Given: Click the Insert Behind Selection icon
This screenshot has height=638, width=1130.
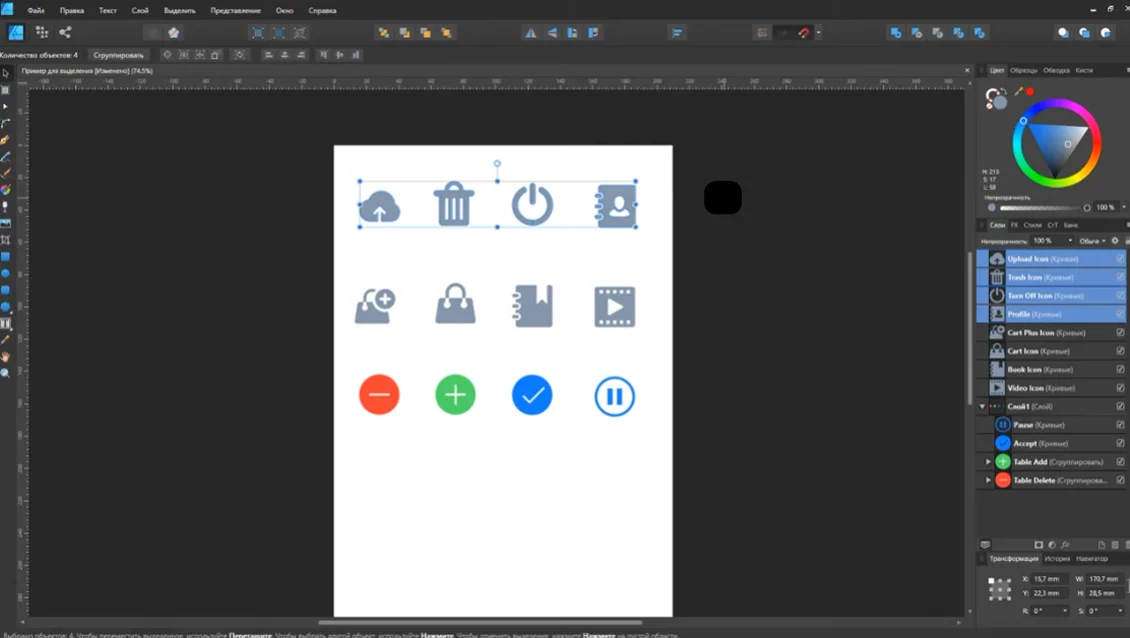Looking at the screenshot, I should click(1063, 32).
